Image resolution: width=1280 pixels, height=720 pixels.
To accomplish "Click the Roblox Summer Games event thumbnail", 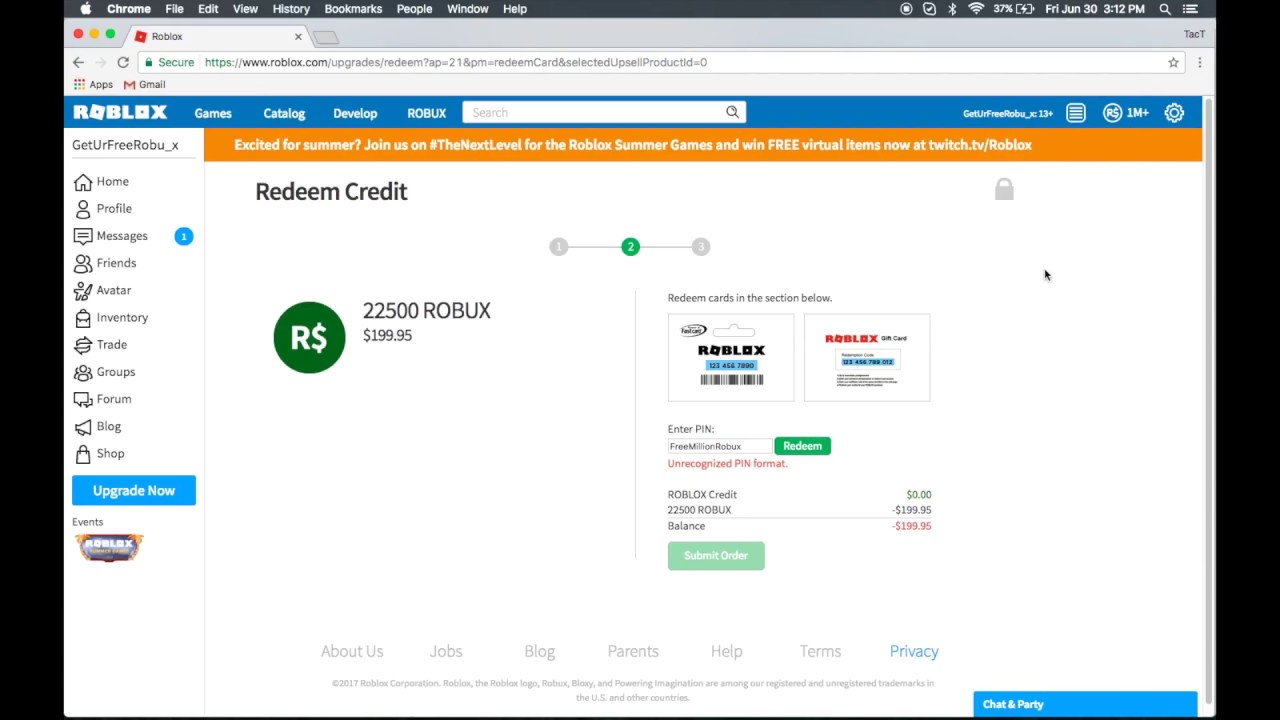I will pos(109,547).
